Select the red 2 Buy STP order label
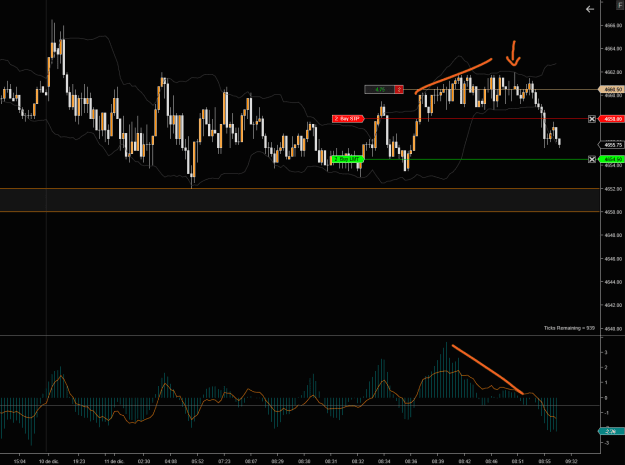This screenshot has height=465, width=625. [x=348, y=119]
